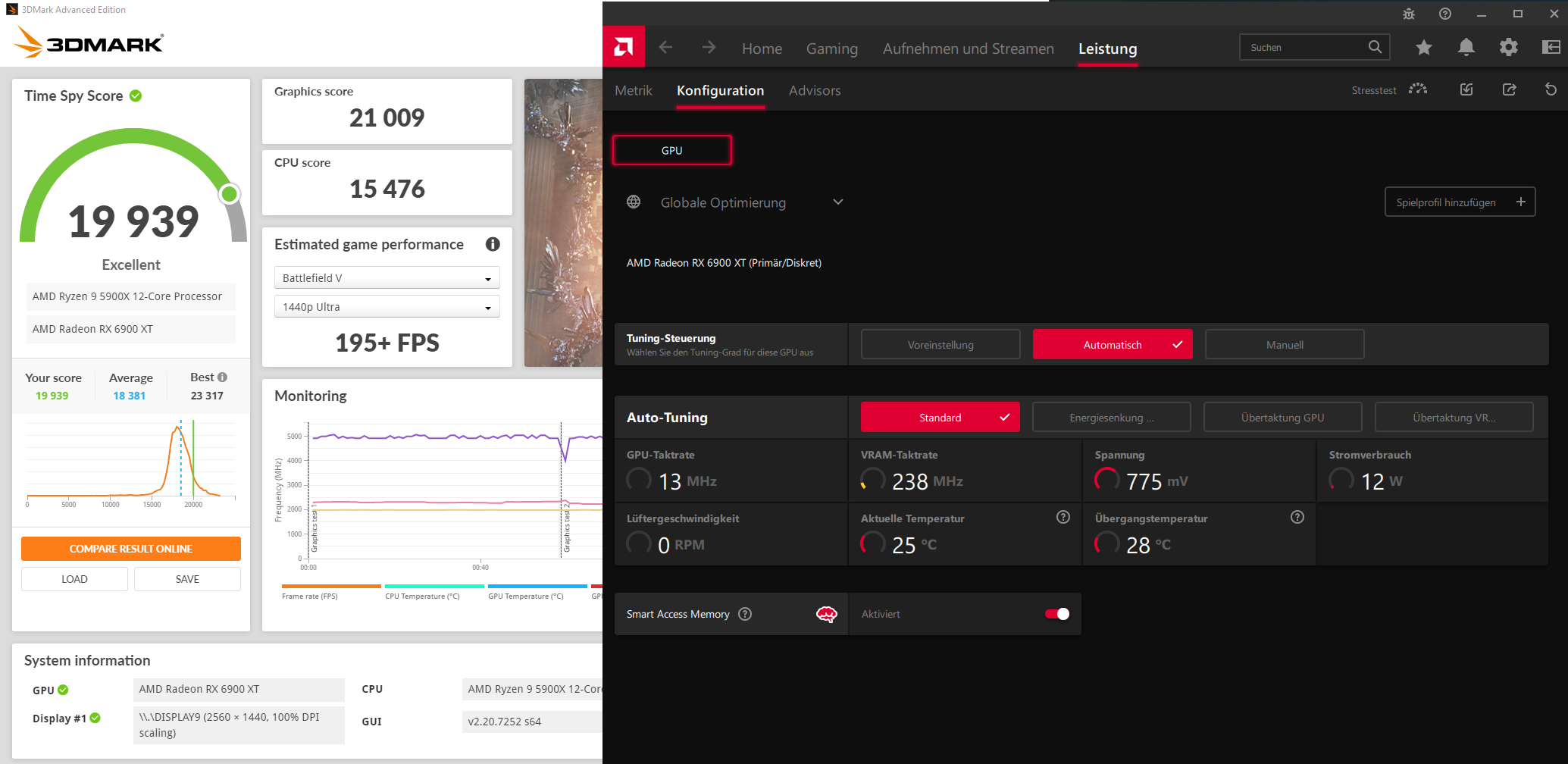Click the Time Spy benchmark thumbnail

[x=563, y=223]
